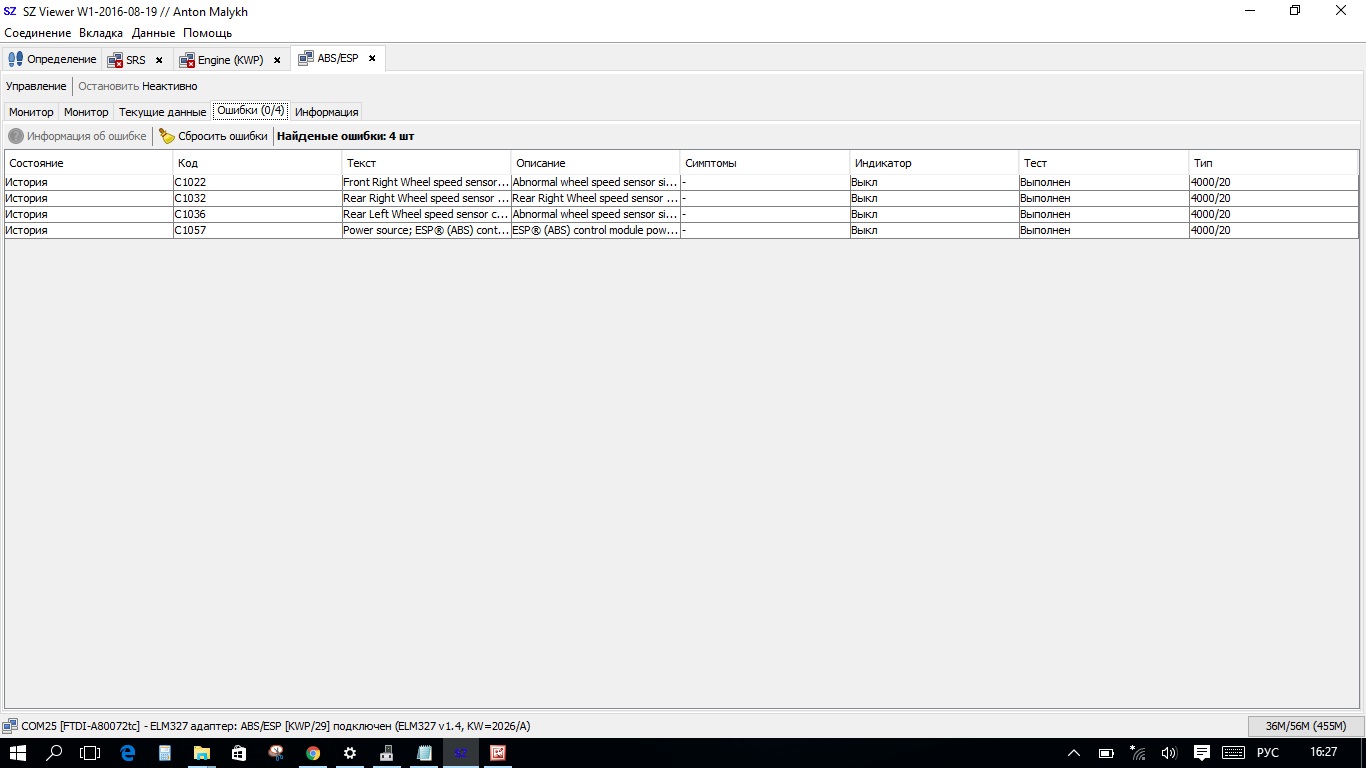This screenshot has width=1366, height=768.
Task: Click the memory usage indicator 36M/56M
Action: coord(1304,726)
